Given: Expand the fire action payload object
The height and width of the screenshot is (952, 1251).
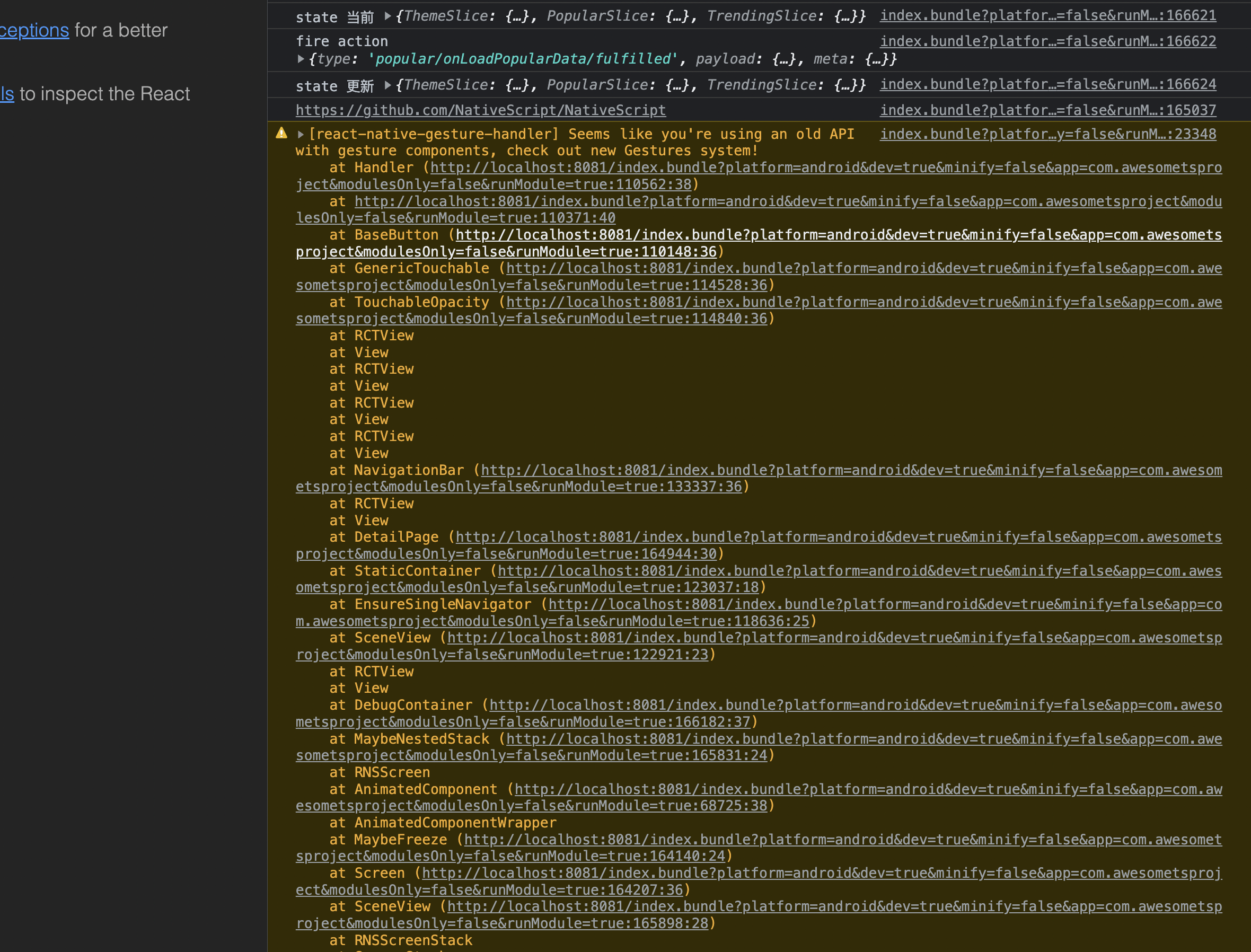Looking at the screenshot, I should (x=301, y=58).
